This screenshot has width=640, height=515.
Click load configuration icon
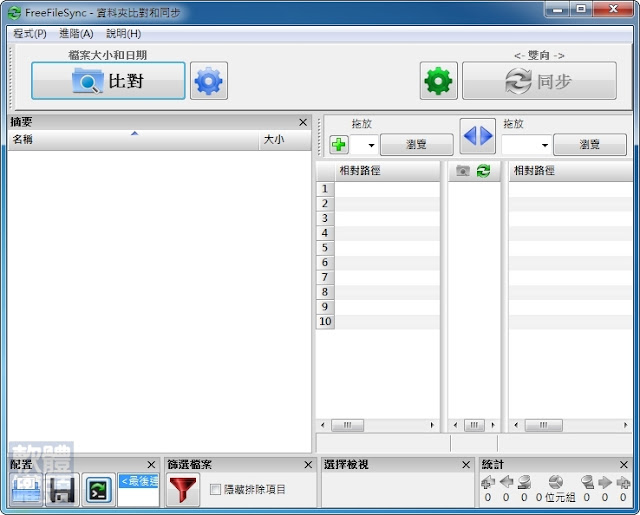coord(26,490)
